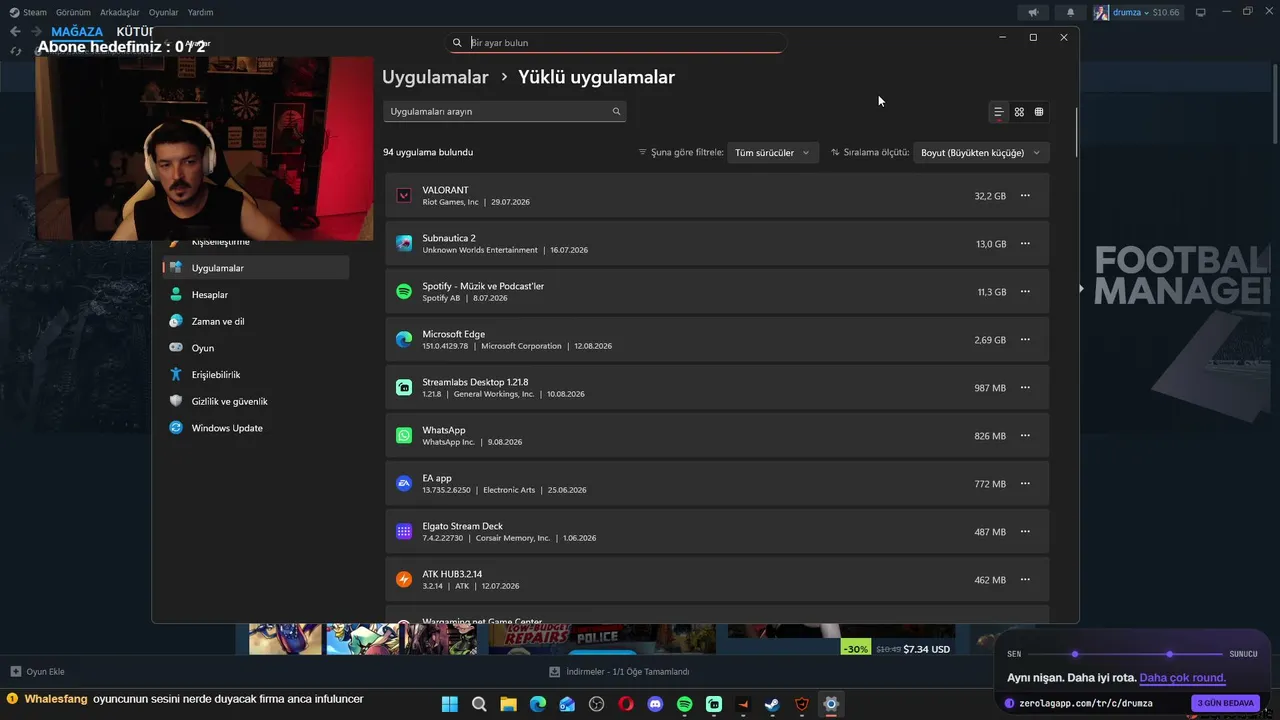Open the Yardım menu in Steam
This screenshot has height=720, width=1280.
tap(200, 13)
